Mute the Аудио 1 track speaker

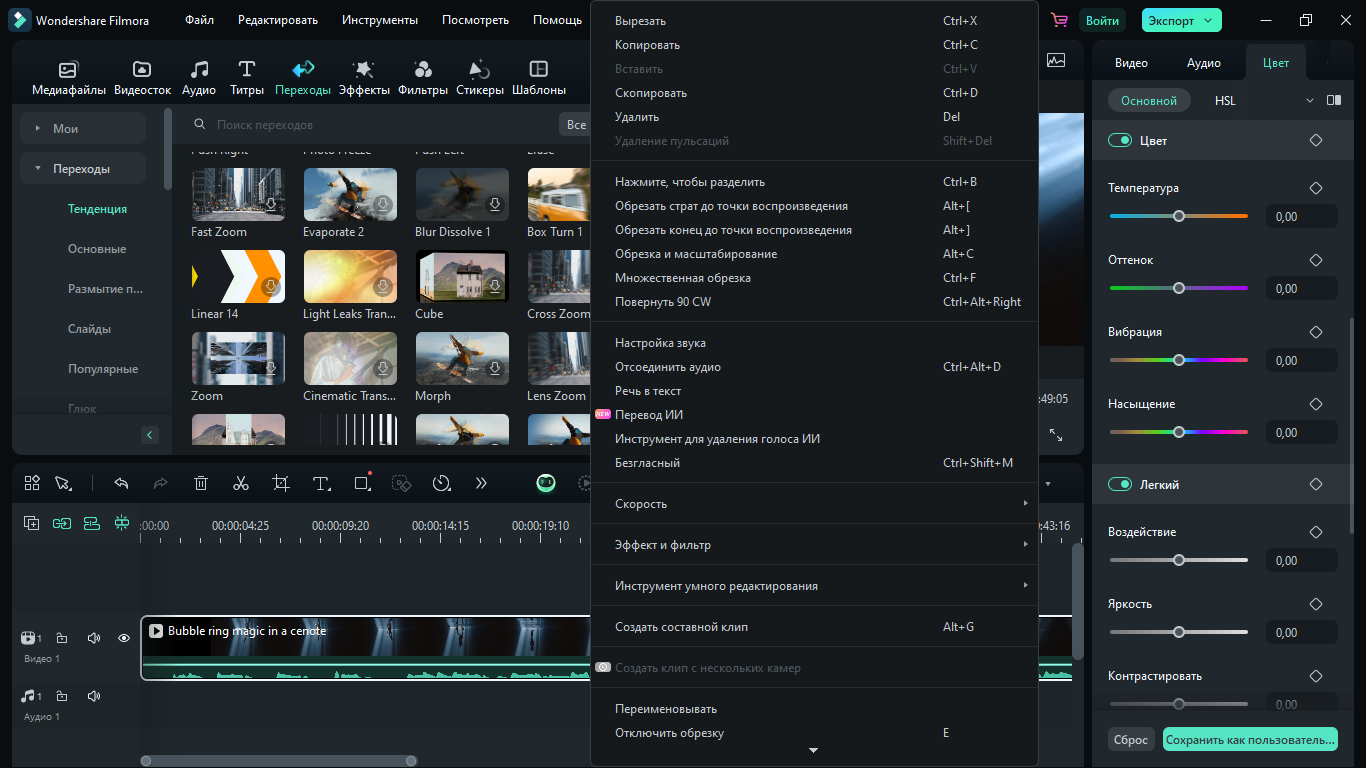pos(93,696)
